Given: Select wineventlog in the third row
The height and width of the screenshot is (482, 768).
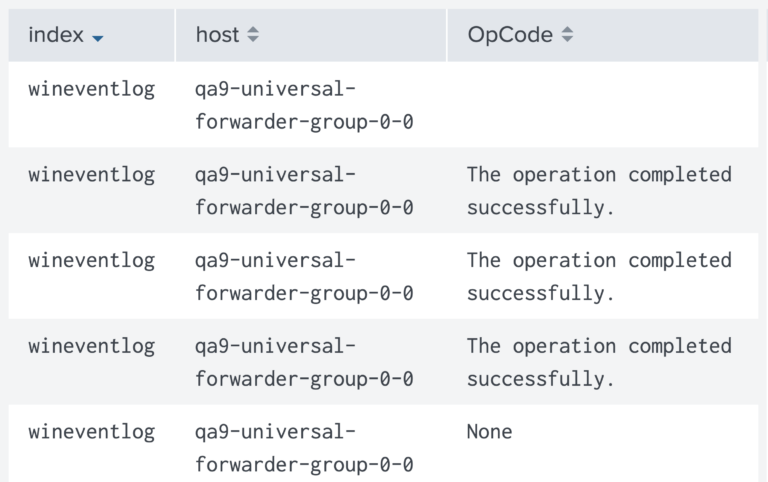Looking at the screenshot, I should [92, 261].
